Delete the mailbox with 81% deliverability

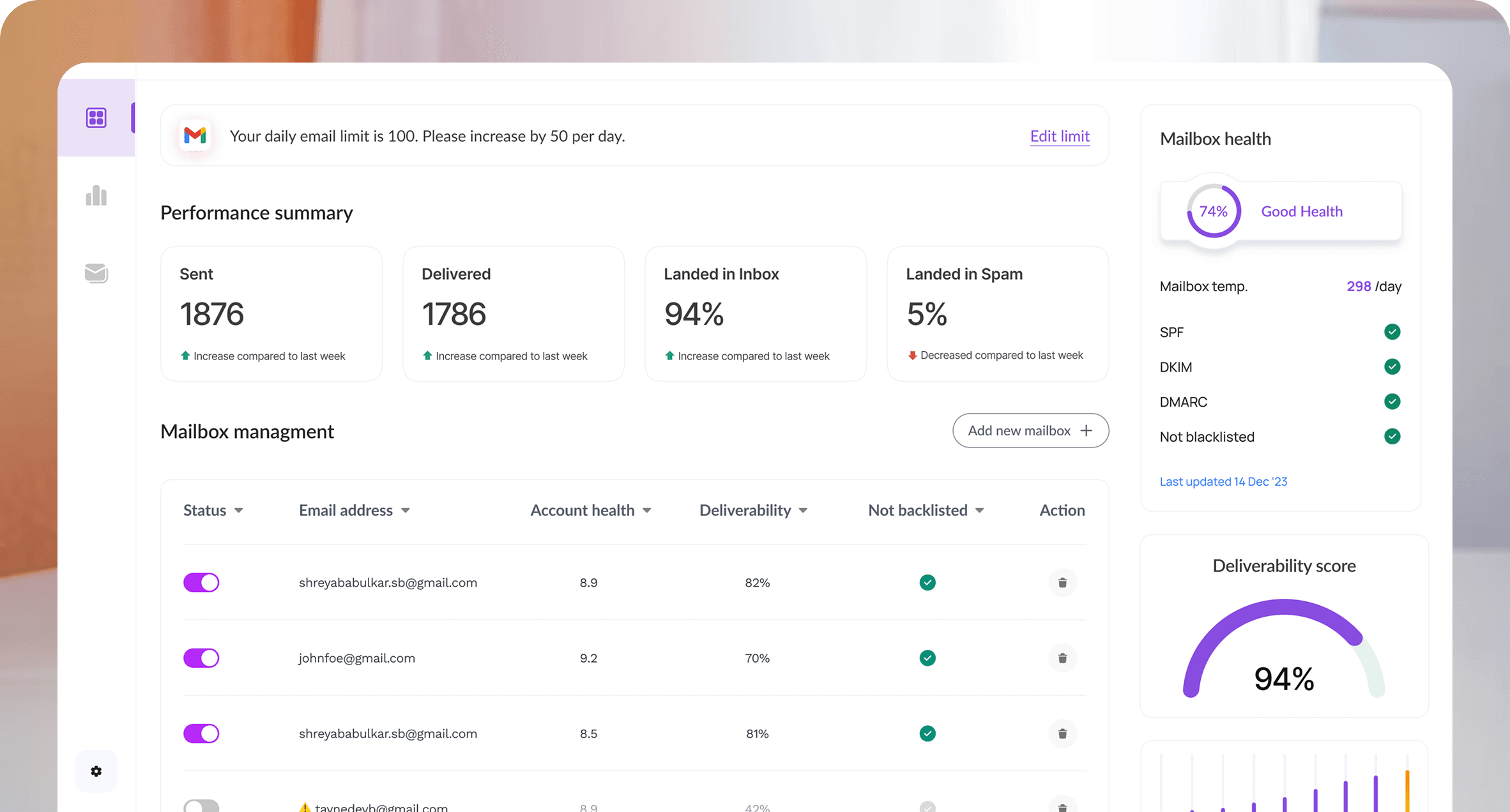pos(1063,733)
